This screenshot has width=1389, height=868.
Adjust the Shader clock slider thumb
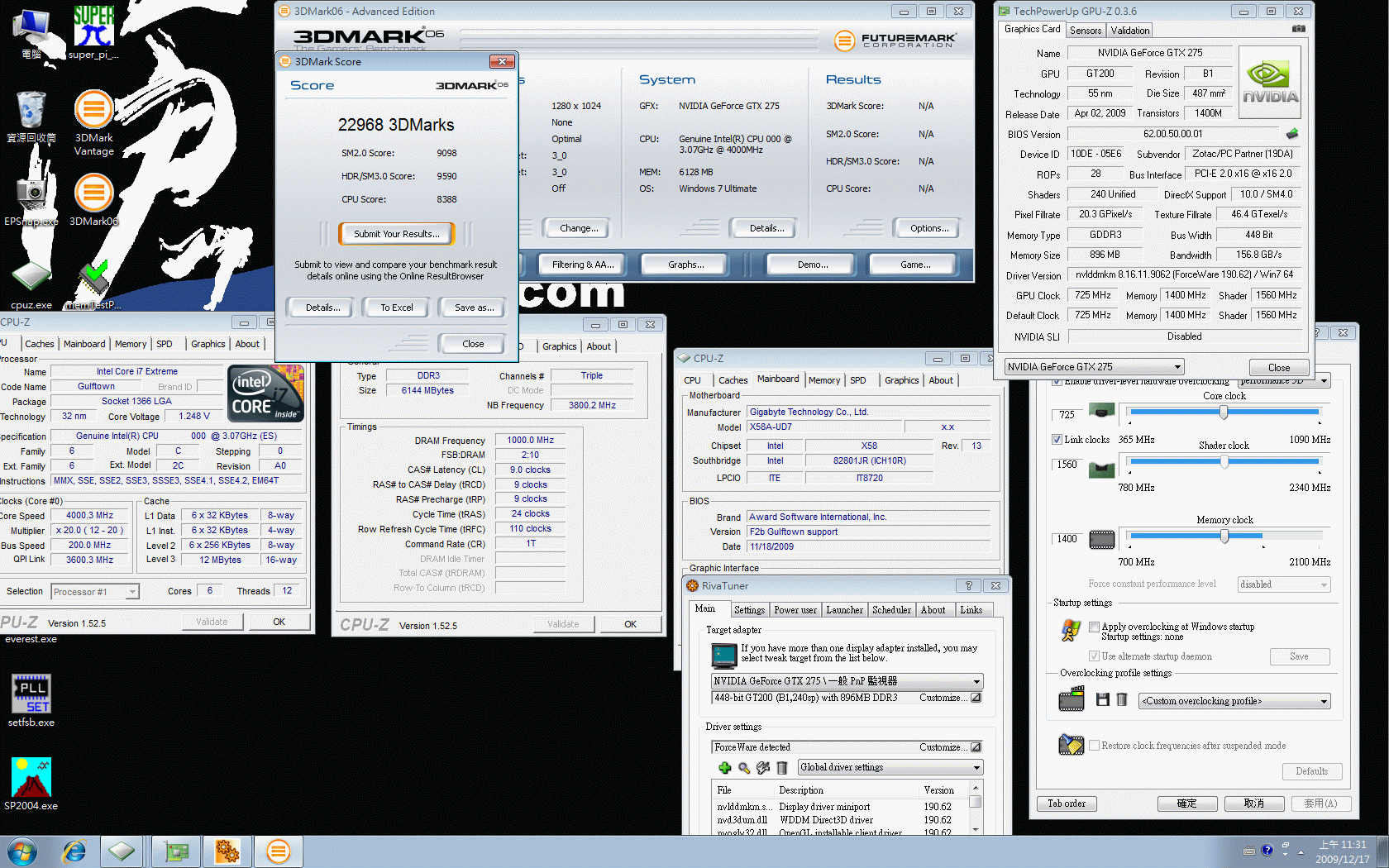tap(1224, 462)
